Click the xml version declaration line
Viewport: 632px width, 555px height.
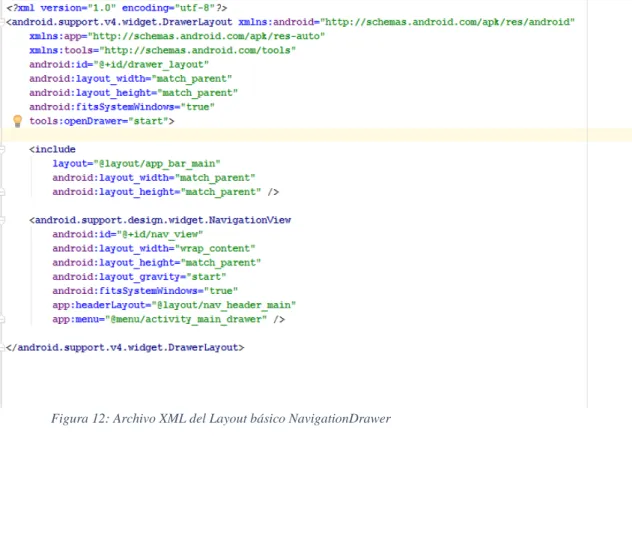(x=117, y=8)
